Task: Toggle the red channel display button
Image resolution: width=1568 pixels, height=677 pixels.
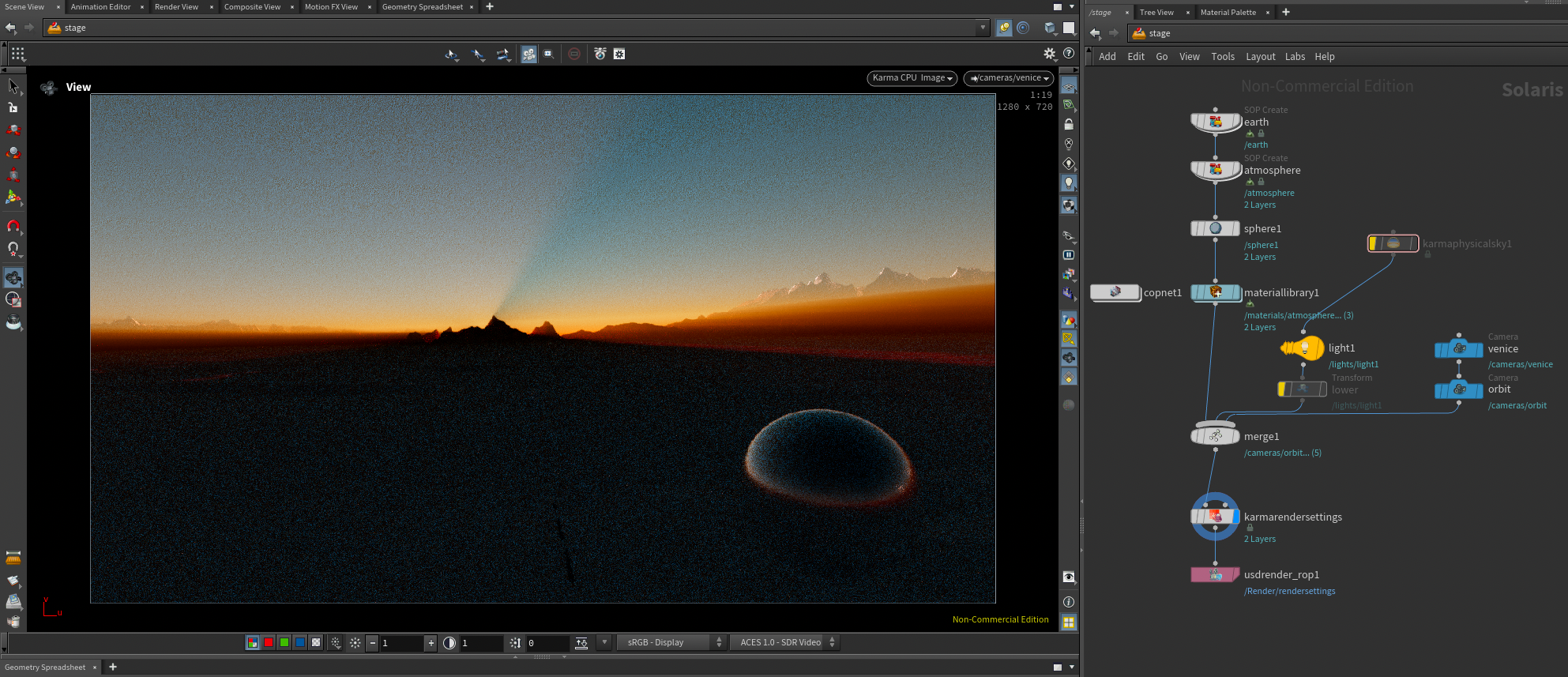Action: (269, 643)
